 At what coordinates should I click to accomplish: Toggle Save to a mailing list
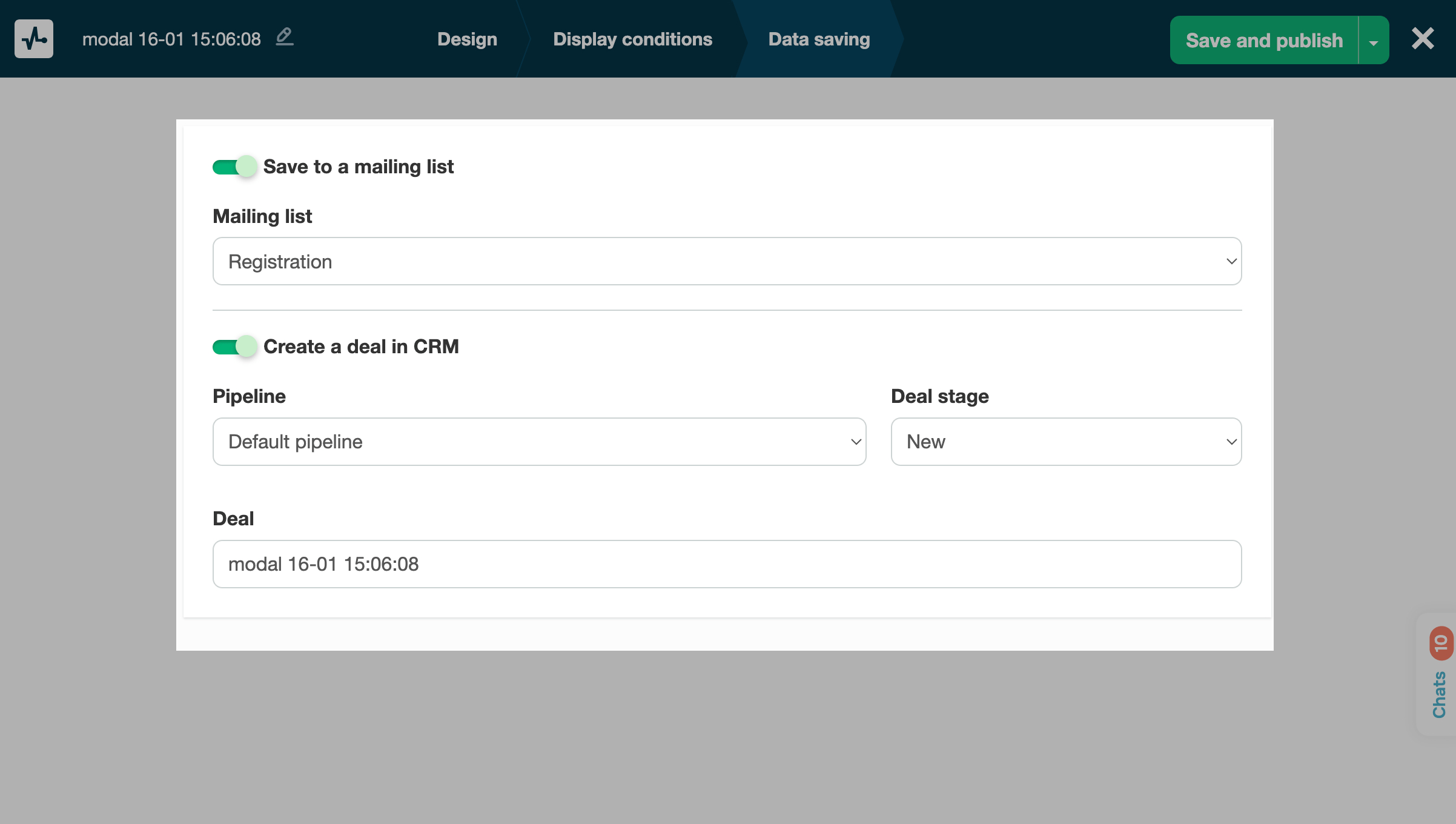[234, 167]
